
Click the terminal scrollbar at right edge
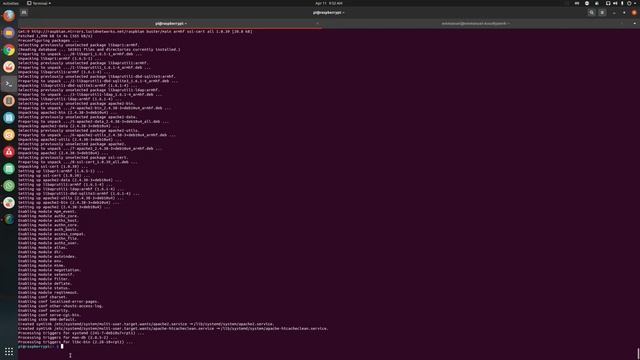point(638,353)
